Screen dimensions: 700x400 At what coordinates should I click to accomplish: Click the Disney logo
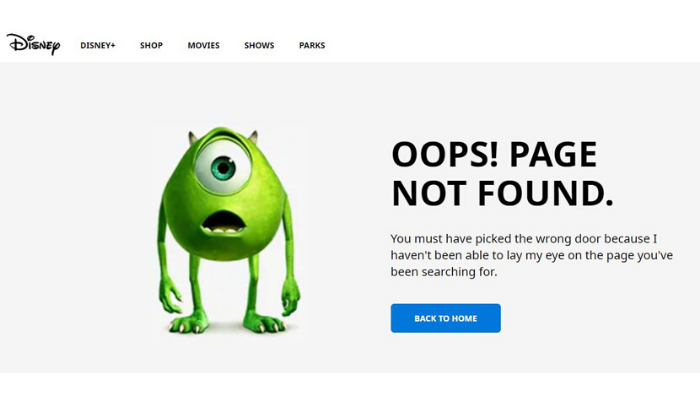(x=33, y=44)
